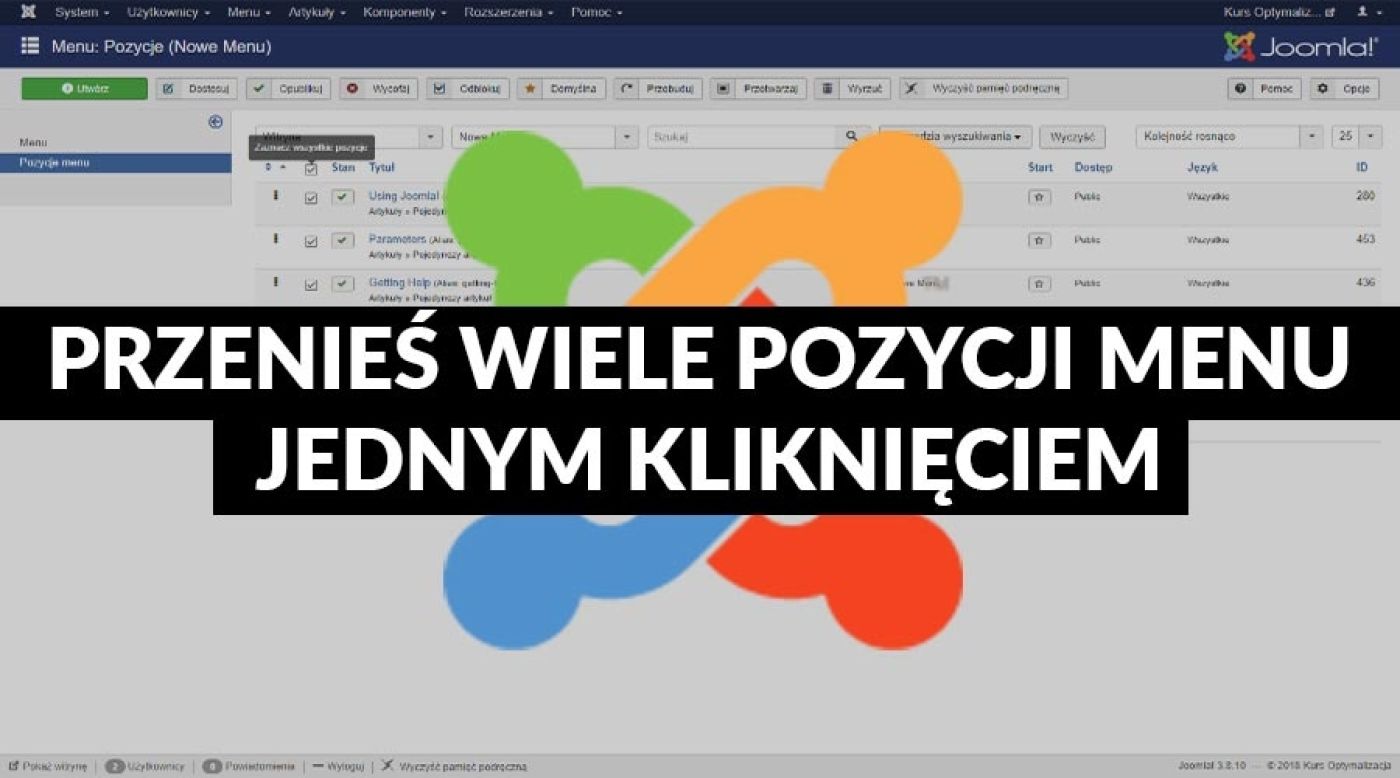Click the Domyślna star button
The width and height of the screenshot is (1400, 778).
561,89
